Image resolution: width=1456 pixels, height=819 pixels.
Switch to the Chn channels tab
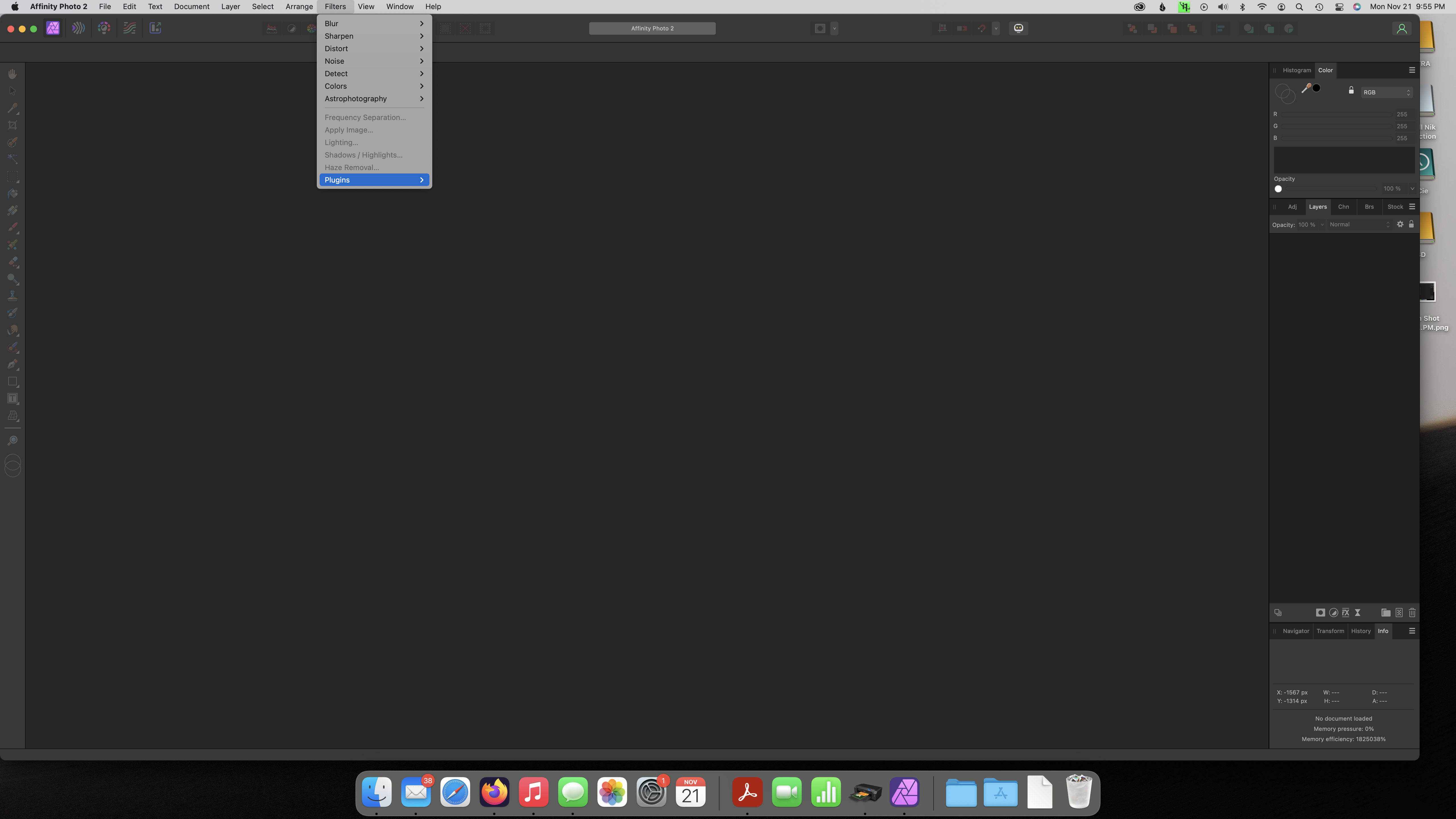point(1343,207)
